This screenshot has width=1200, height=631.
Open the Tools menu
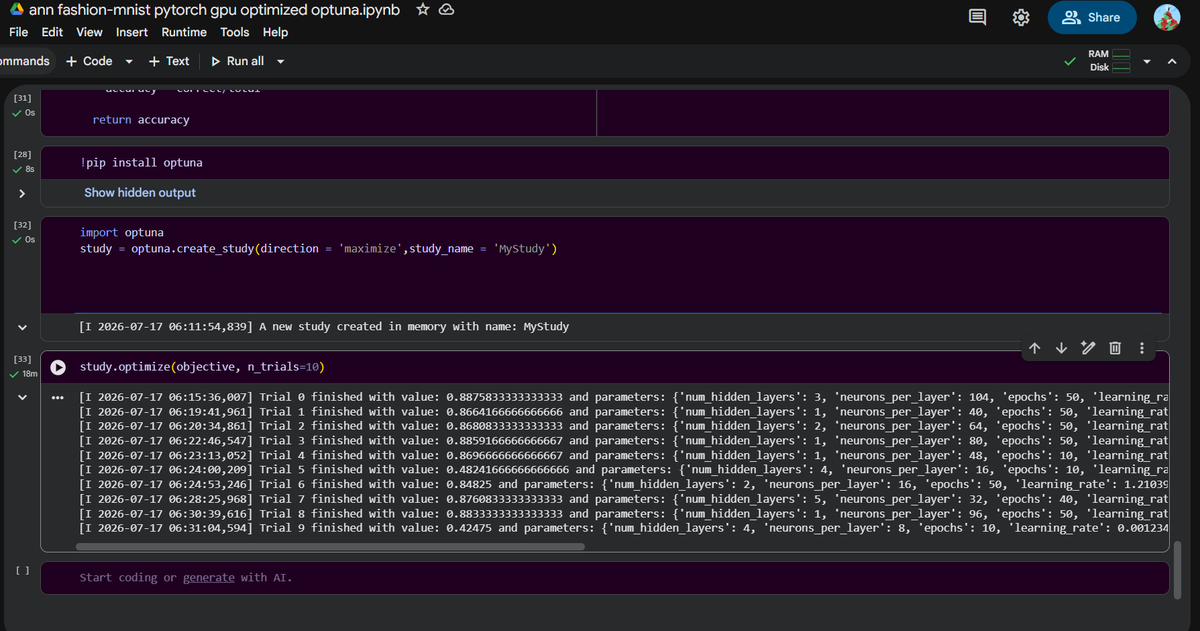click(x=235, y=32)
